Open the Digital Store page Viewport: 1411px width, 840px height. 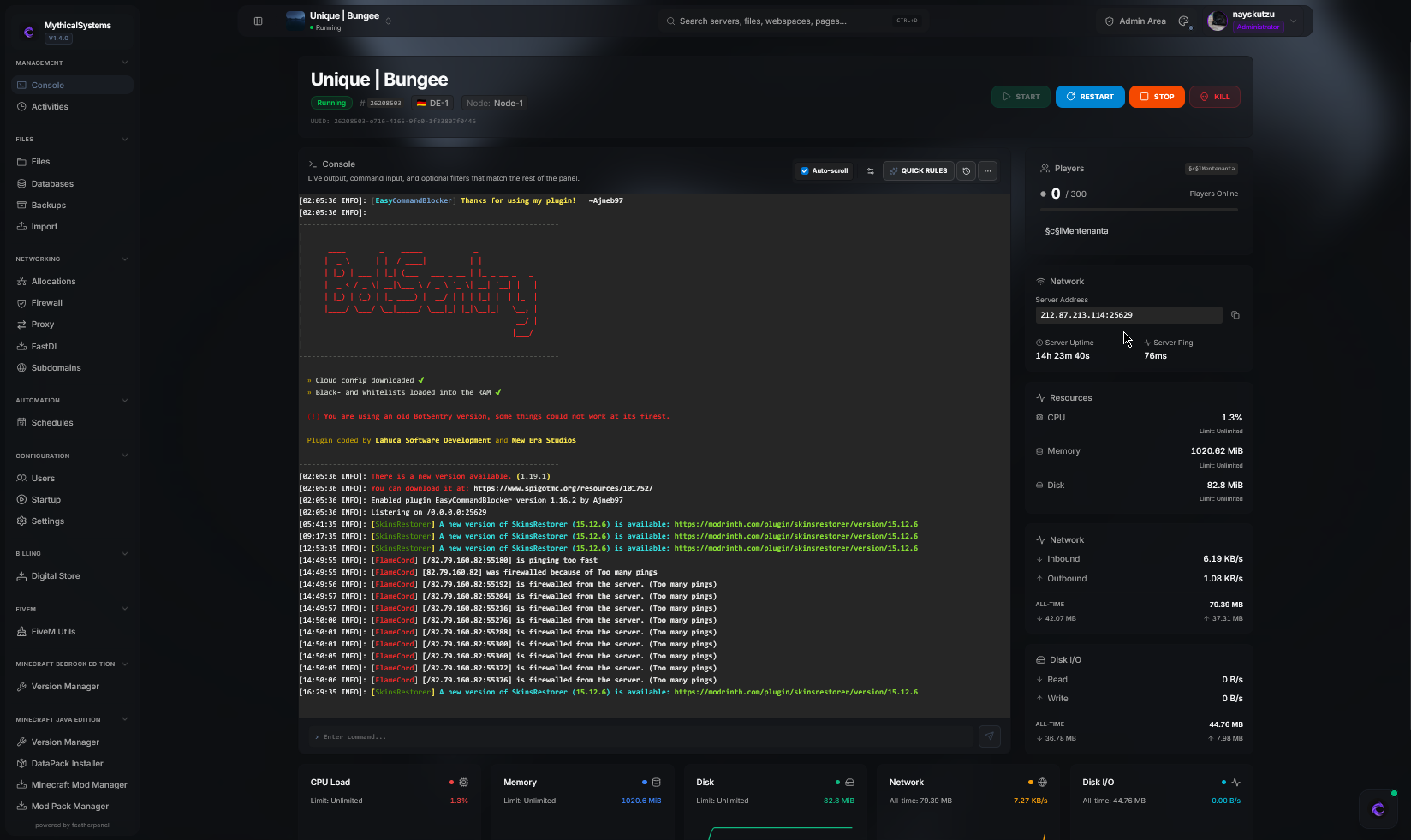point(73,576)
